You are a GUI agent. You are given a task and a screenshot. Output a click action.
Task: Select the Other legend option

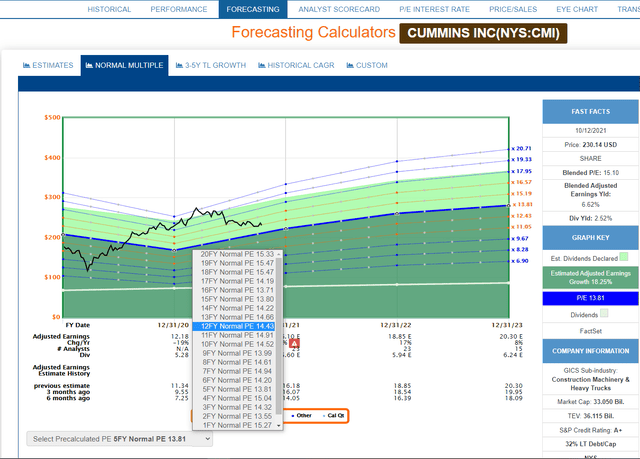(302, 416)
